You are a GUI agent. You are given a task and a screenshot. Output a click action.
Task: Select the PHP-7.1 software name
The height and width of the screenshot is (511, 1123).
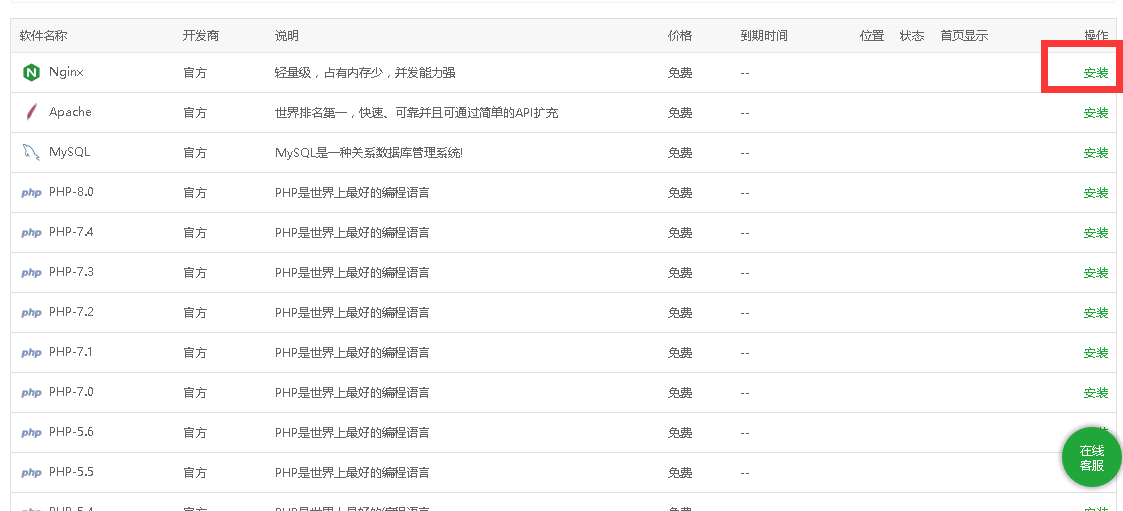point(71,353)
